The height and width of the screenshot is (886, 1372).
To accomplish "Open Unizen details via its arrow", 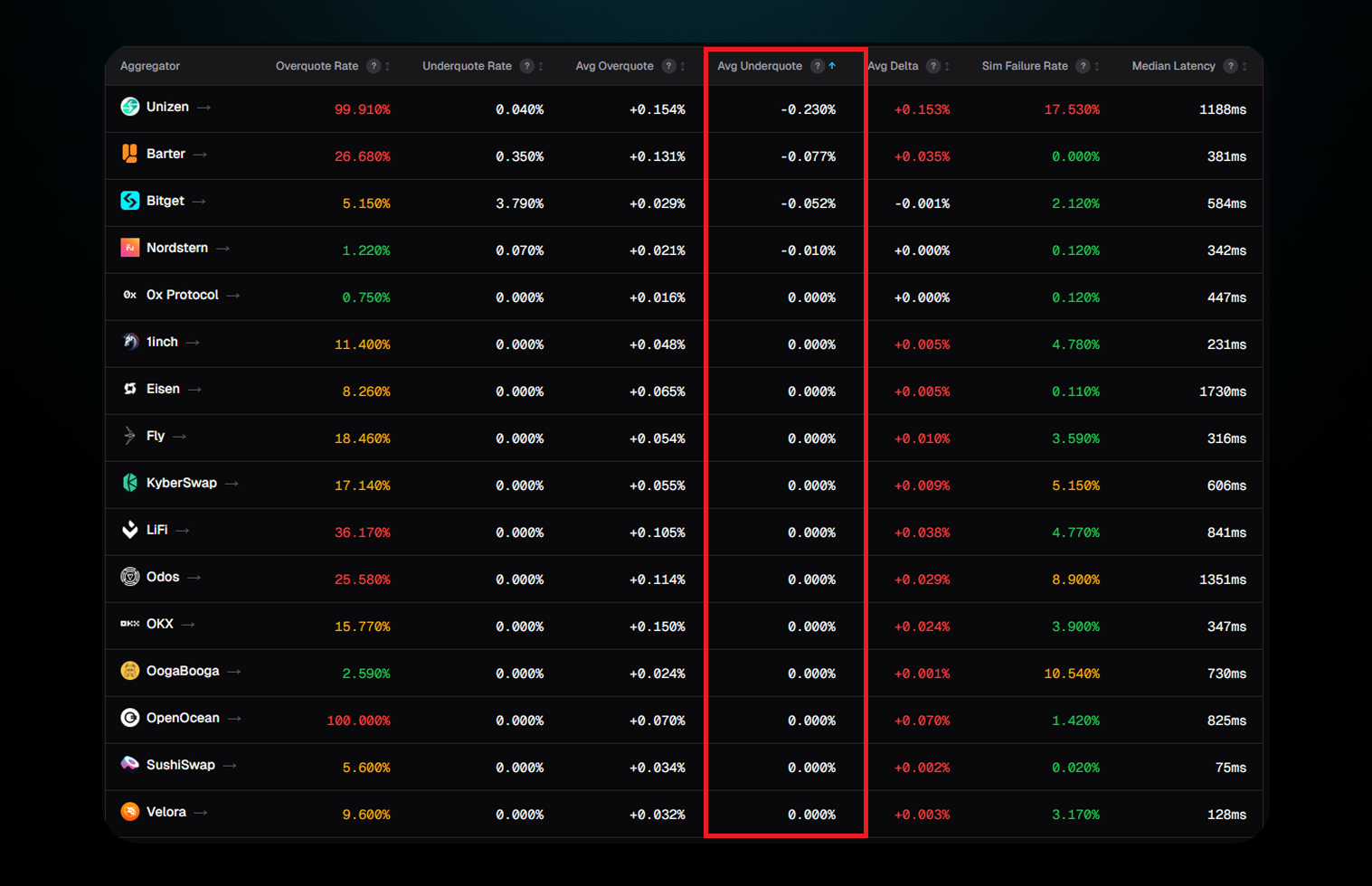I will coord(203,108).
